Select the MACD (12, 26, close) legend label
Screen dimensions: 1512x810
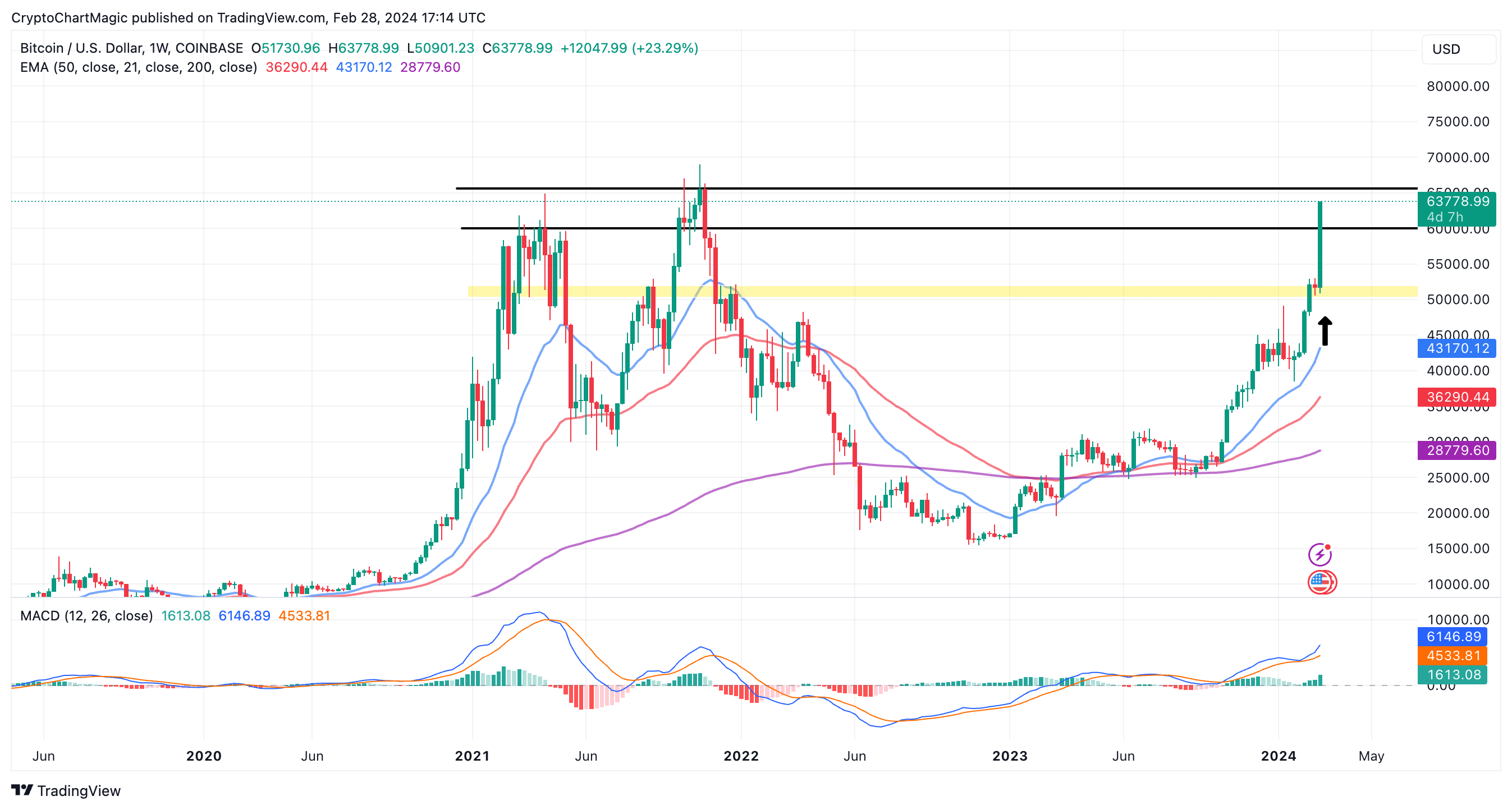tap(86, 616)
